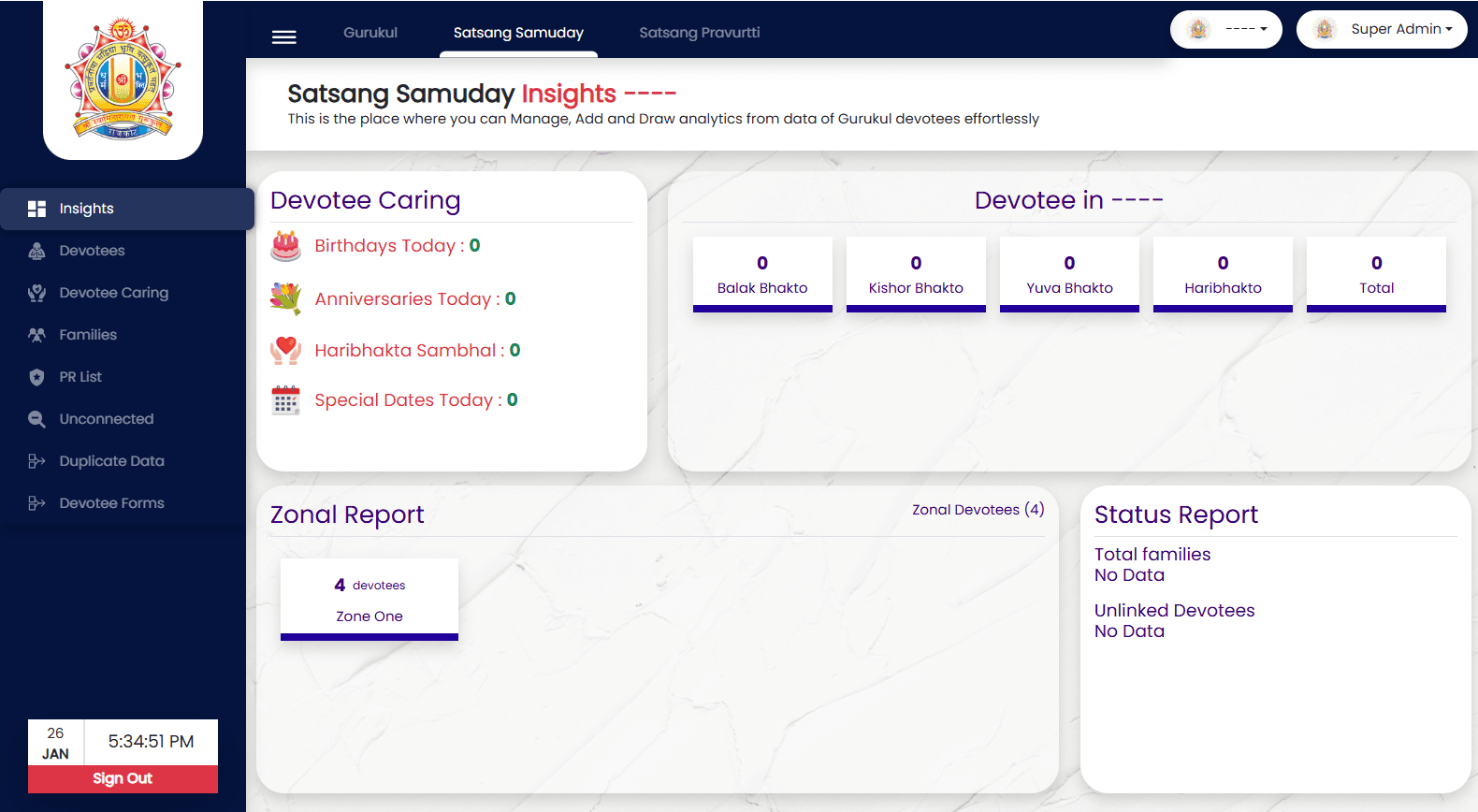Open the Unconnected search sidebar item
Viewport: 1478px width, 812px height.
tap(106, 419)
